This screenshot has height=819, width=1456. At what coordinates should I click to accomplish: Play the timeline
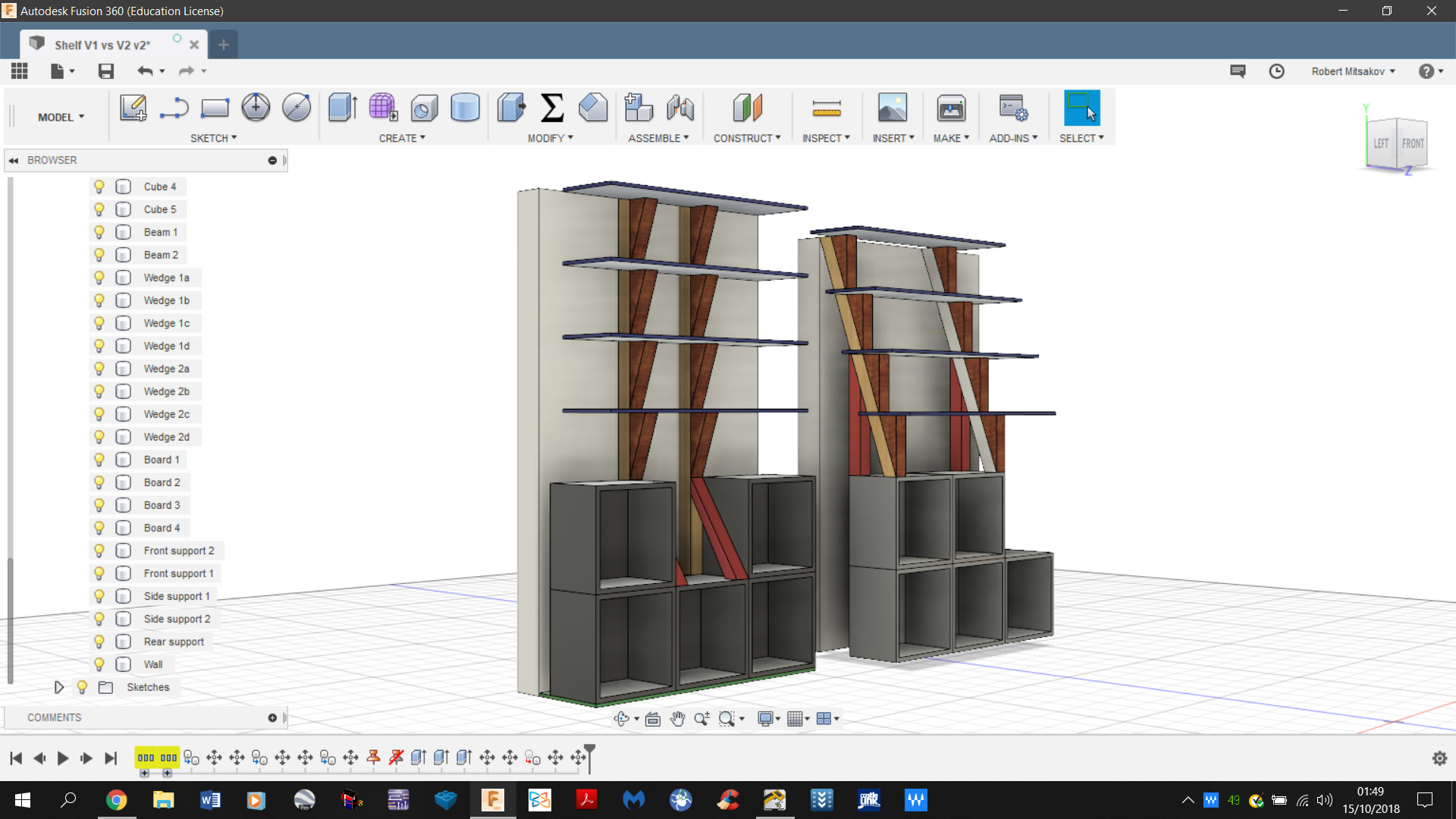click(x=63, y=758)
